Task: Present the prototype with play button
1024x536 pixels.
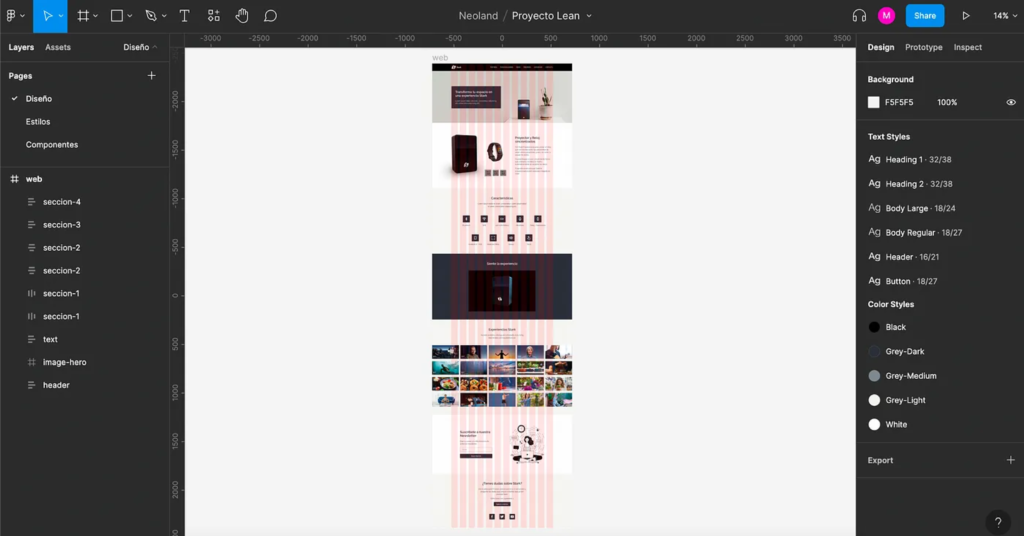Action: 966,16
